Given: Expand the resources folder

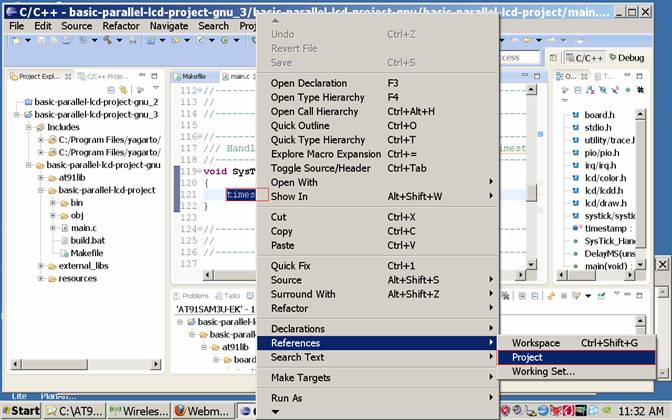Looking at the screenshot, I should pyautogui.click(x=41, y=279).
